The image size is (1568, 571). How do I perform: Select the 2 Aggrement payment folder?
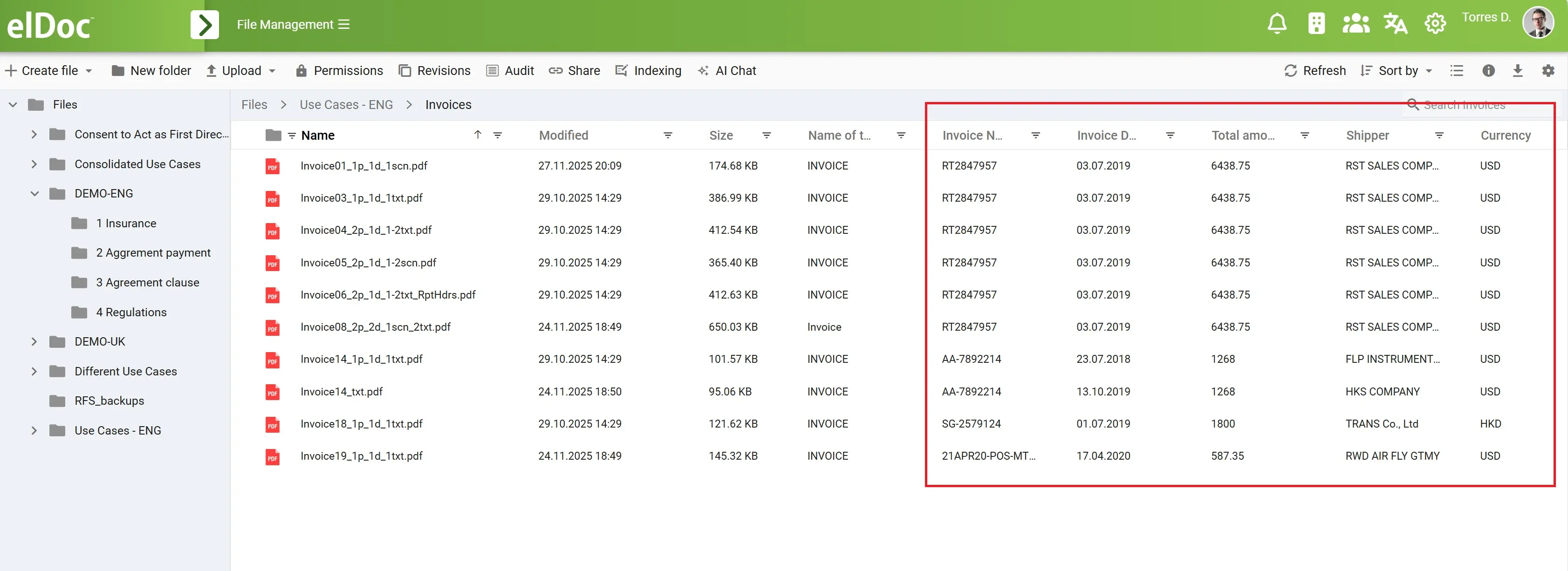coord(153,252)
